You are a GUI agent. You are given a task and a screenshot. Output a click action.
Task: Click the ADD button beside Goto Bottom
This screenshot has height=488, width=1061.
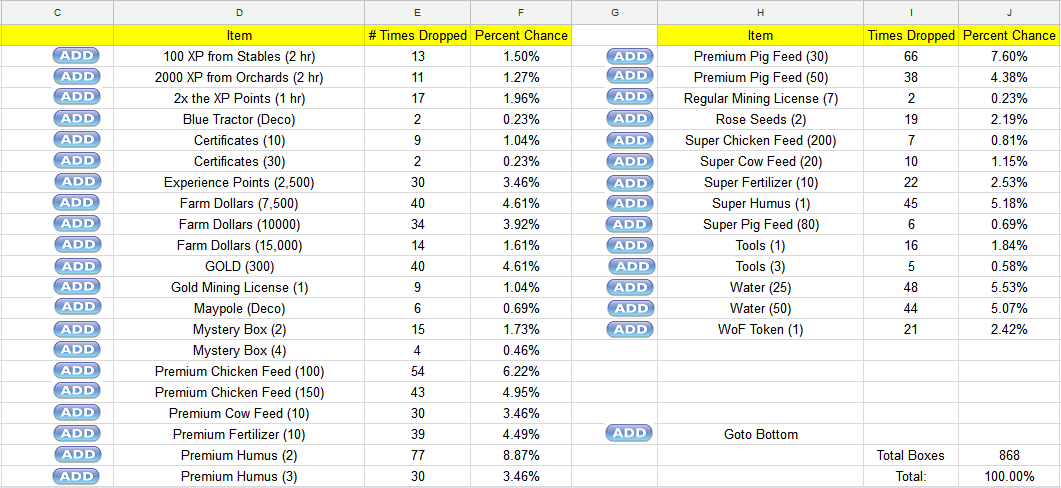tap(629, 433)
